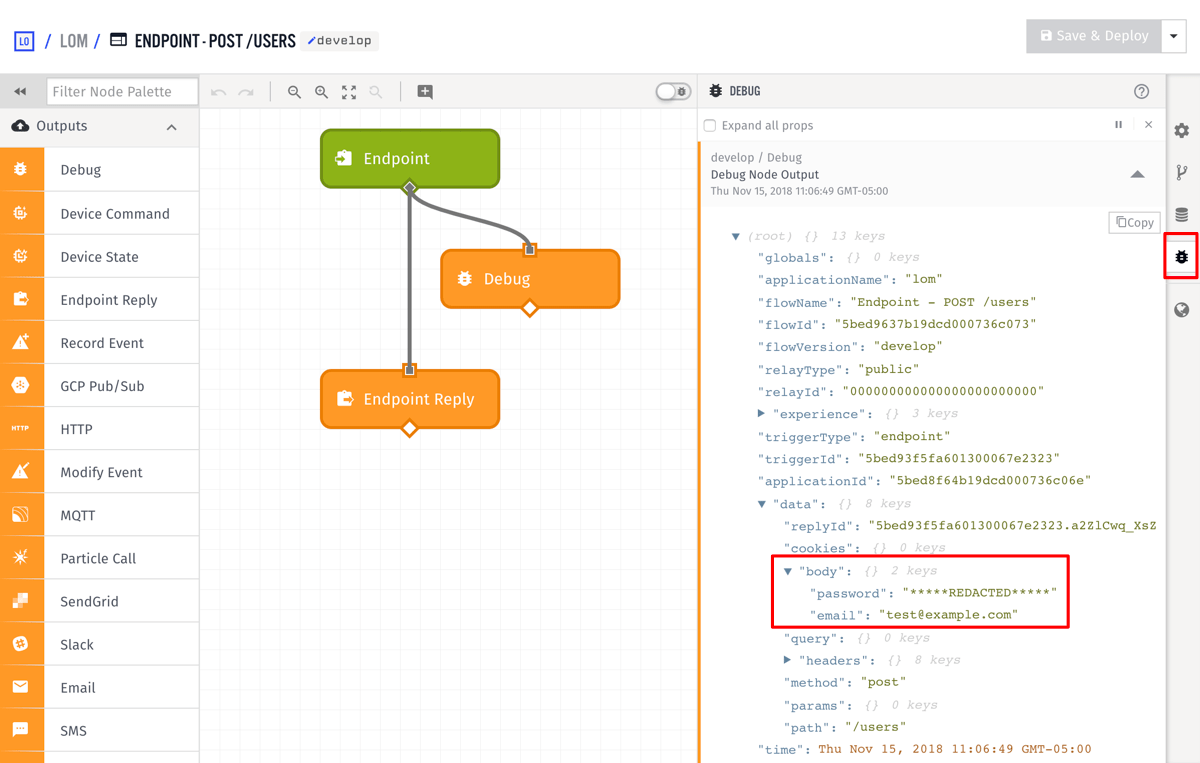The image size is (1200, 763).
Task: Clear debug messages with the X icon
Action: pyautogui.click(x=1148, y=125)
